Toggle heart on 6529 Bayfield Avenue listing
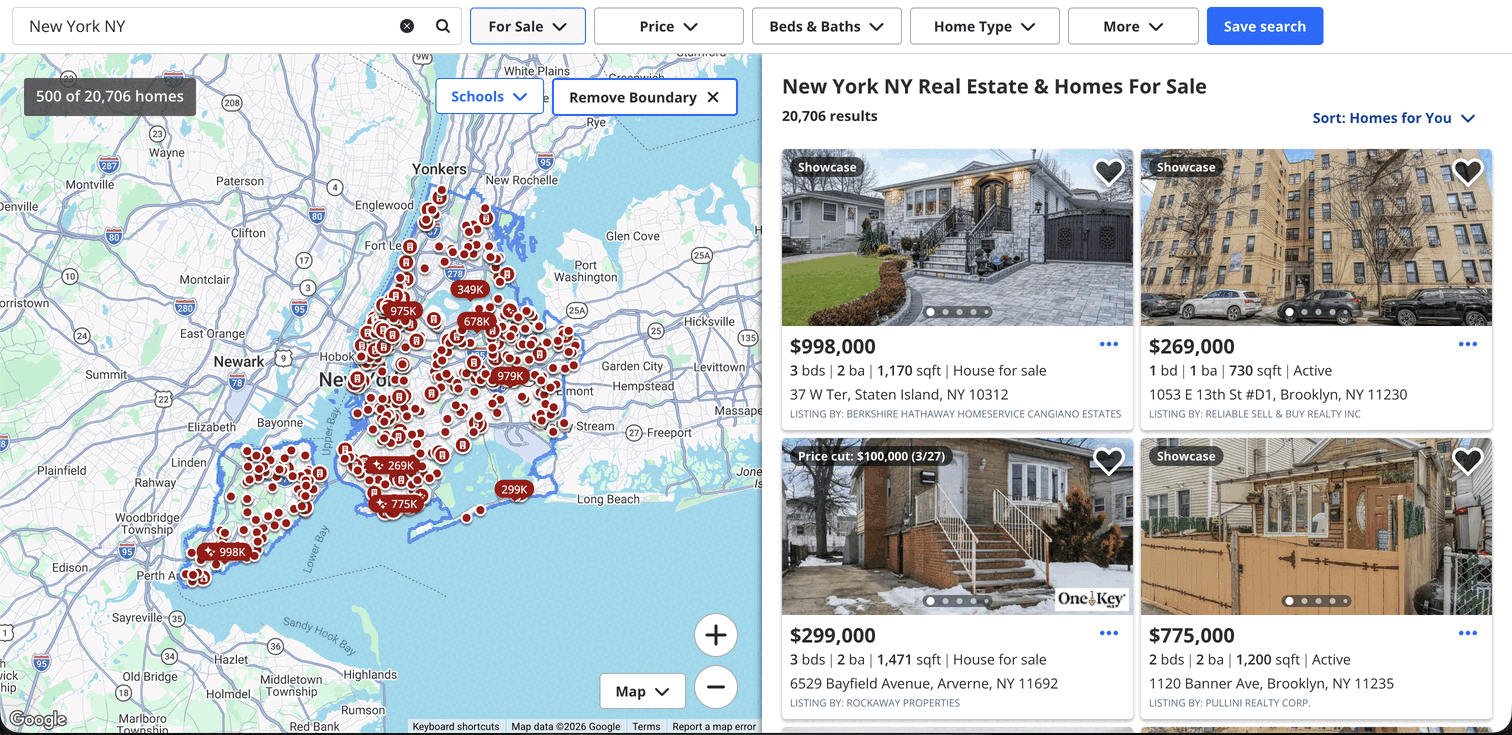Screen dimensions: 1512x735 (x=1108, y=461)
